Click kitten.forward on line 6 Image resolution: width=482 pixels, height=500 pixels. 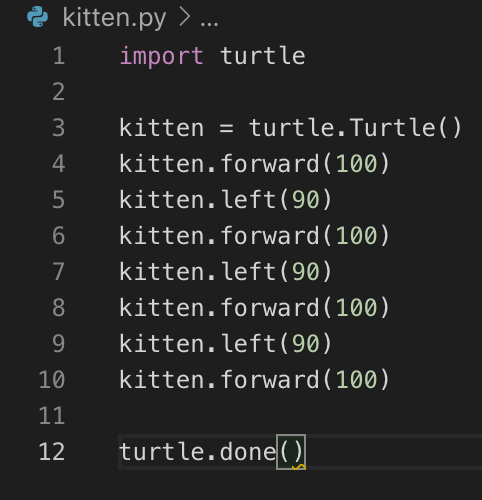tap(219, 235)
